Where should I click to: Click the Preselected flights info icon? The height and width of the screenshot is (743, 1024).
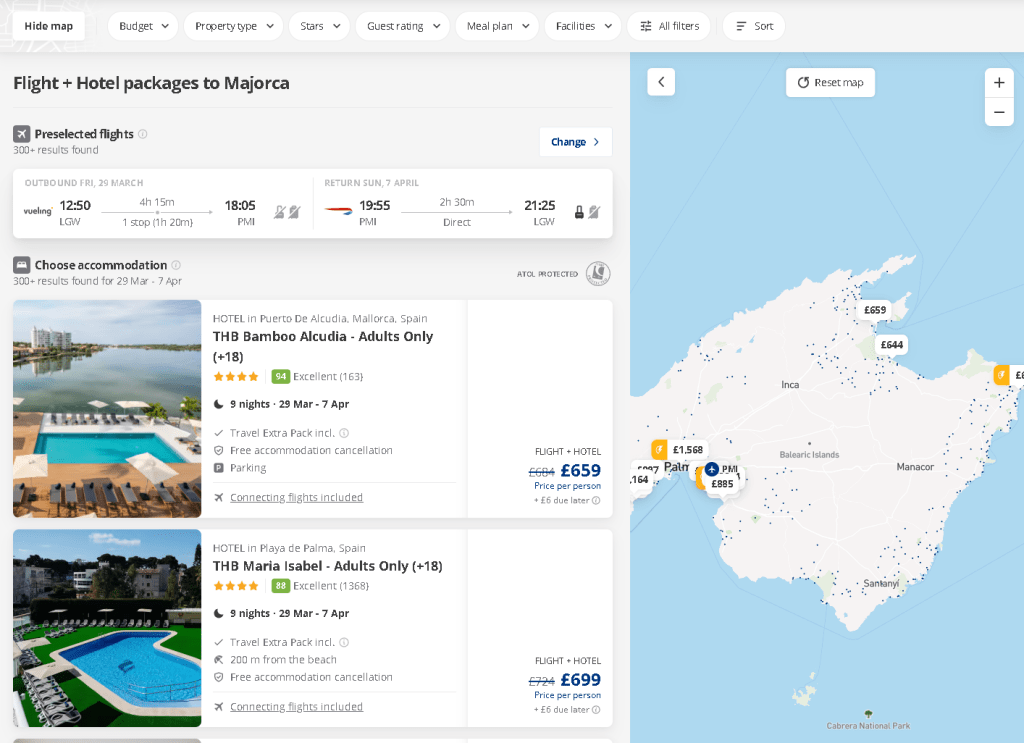(142, 134)
